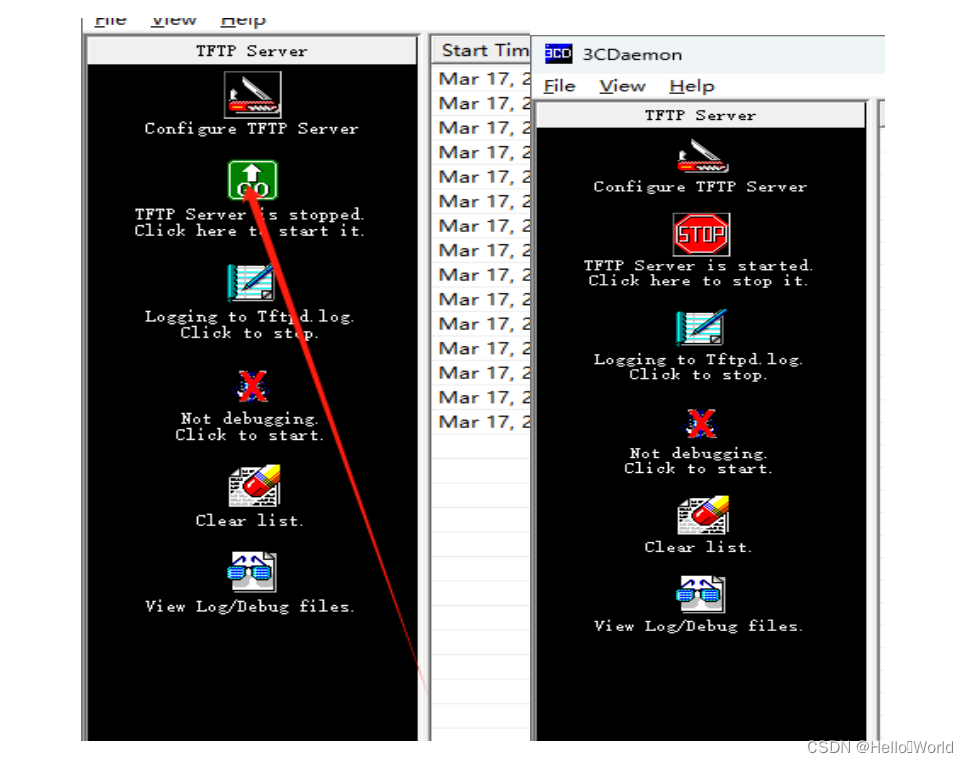Open Configure TFTP Server knife icon, right 3CDaemon window
The image size is (969, 763).
coord(702,156)
